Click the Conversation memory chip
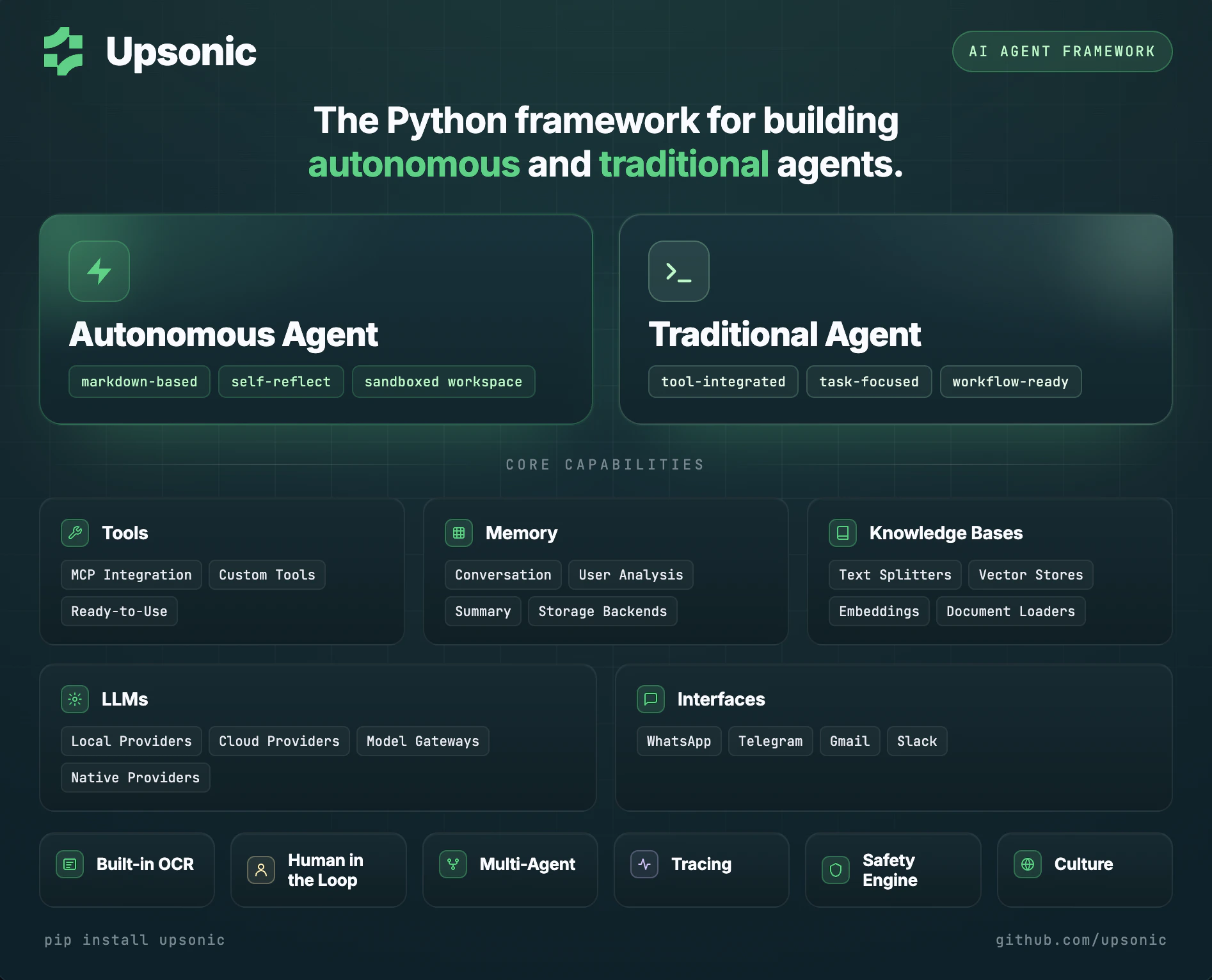 (x=503, y=575)
